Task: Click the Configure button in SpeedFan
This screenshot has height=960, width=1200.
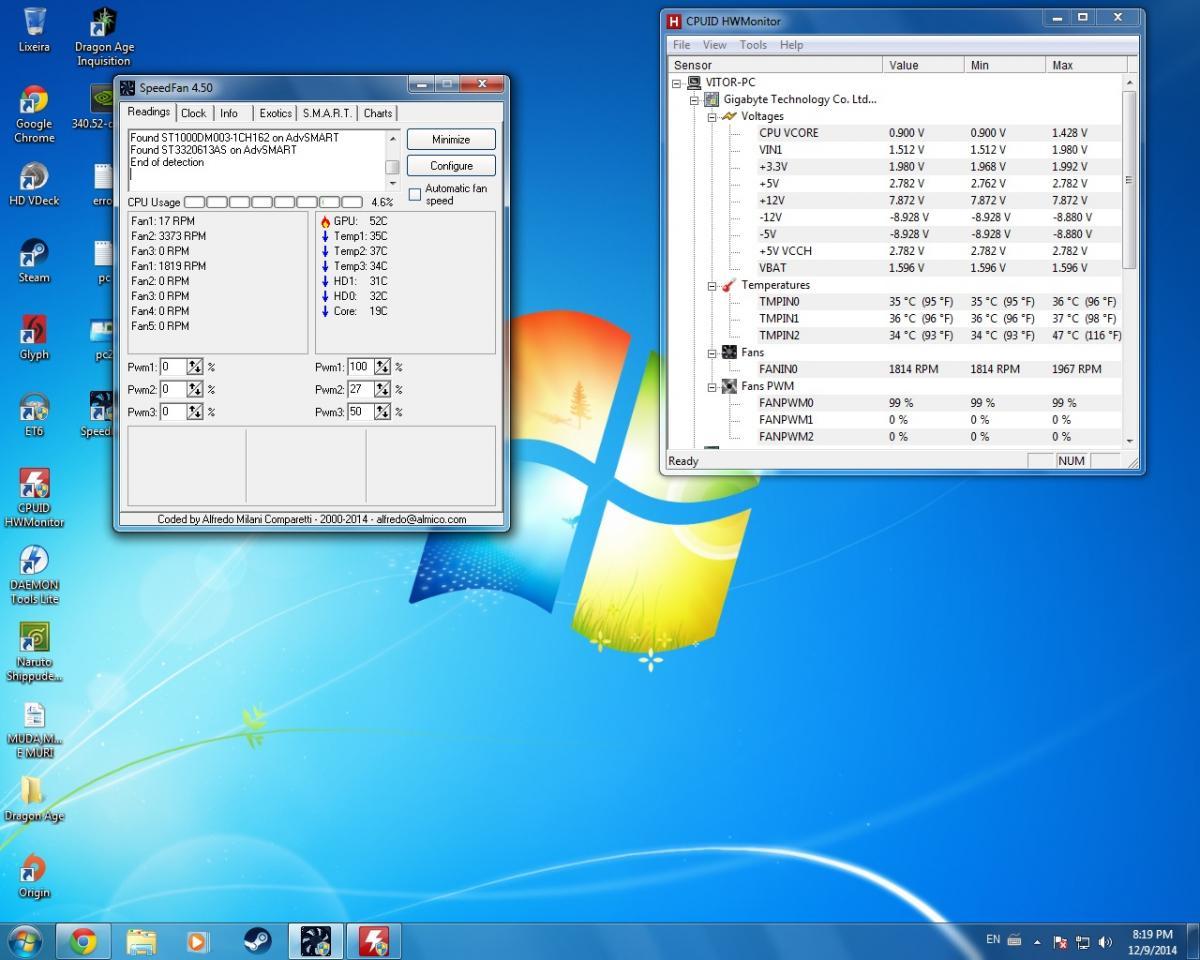Action: (x=451, y=166)
